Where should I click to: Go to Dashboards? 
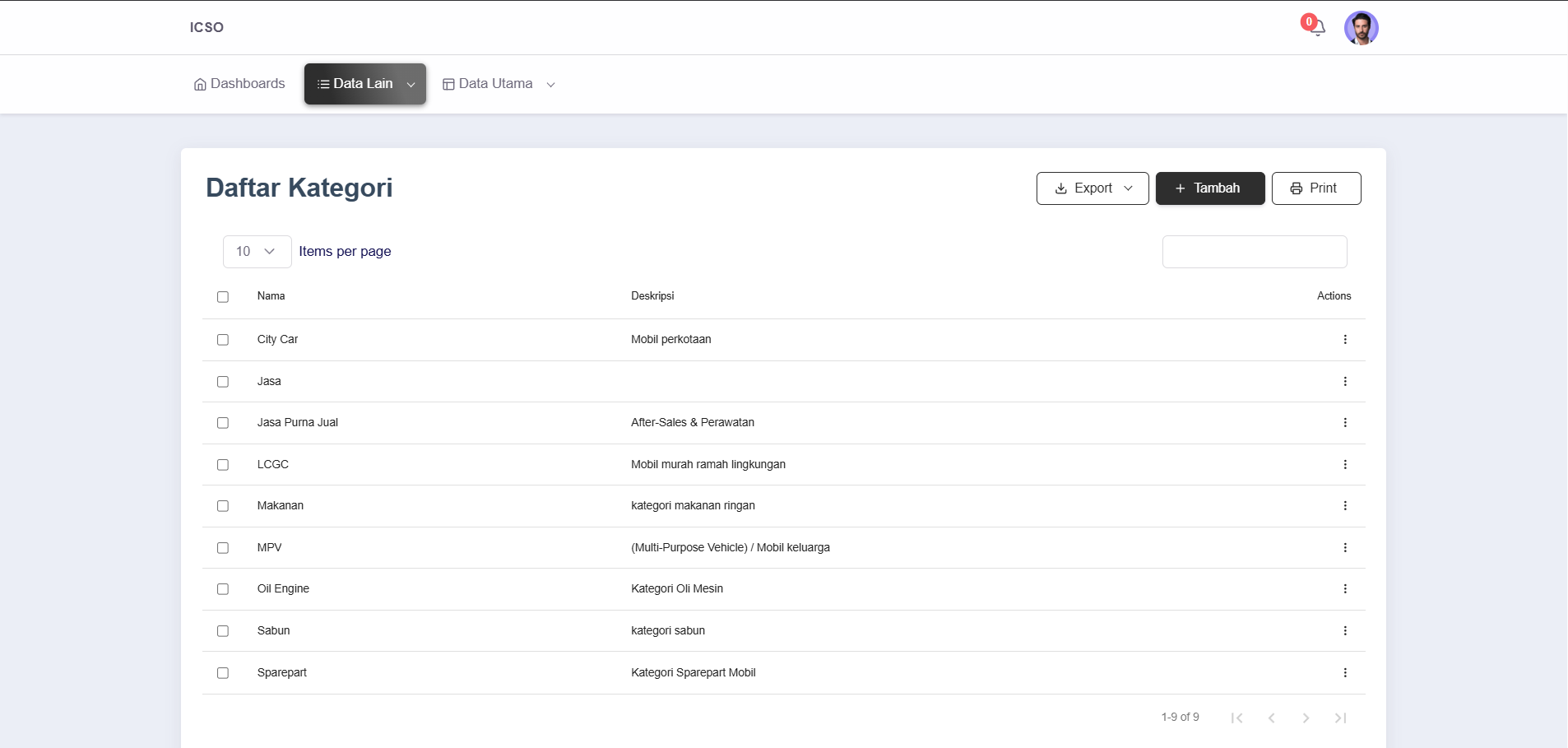tap(239, 84)
